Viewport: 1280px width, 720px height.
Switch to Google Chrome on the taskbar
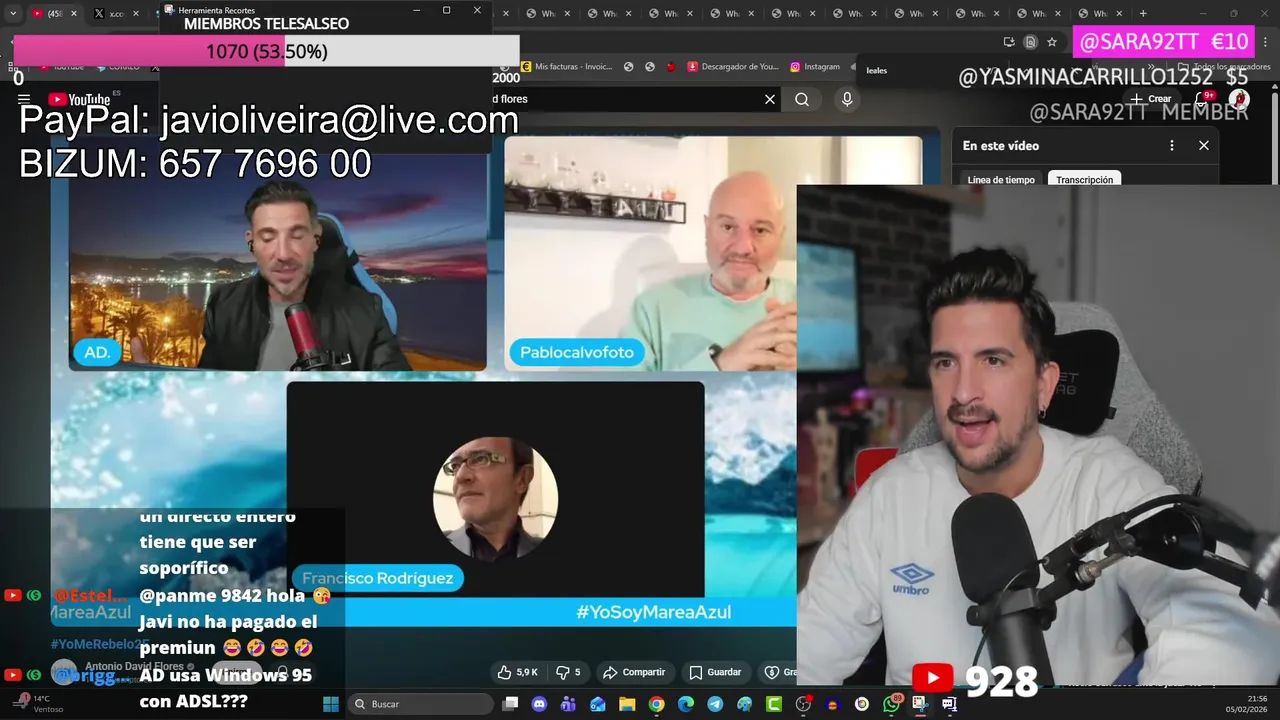[656, 704]
